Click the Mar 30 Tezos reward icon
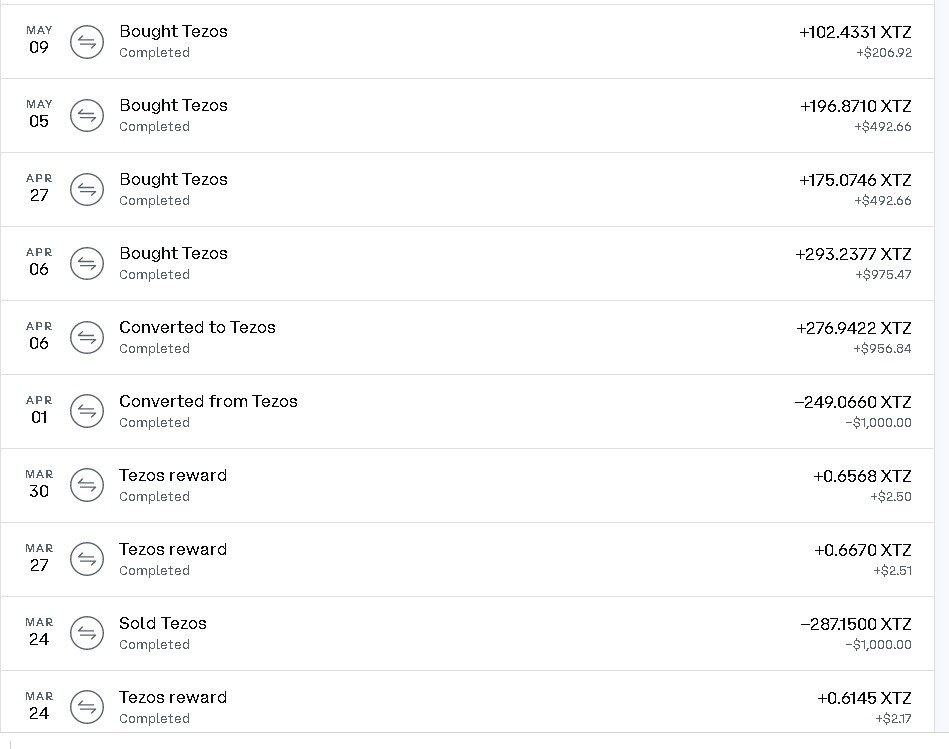Screen dimensions: 949x749 coord(87,485)
